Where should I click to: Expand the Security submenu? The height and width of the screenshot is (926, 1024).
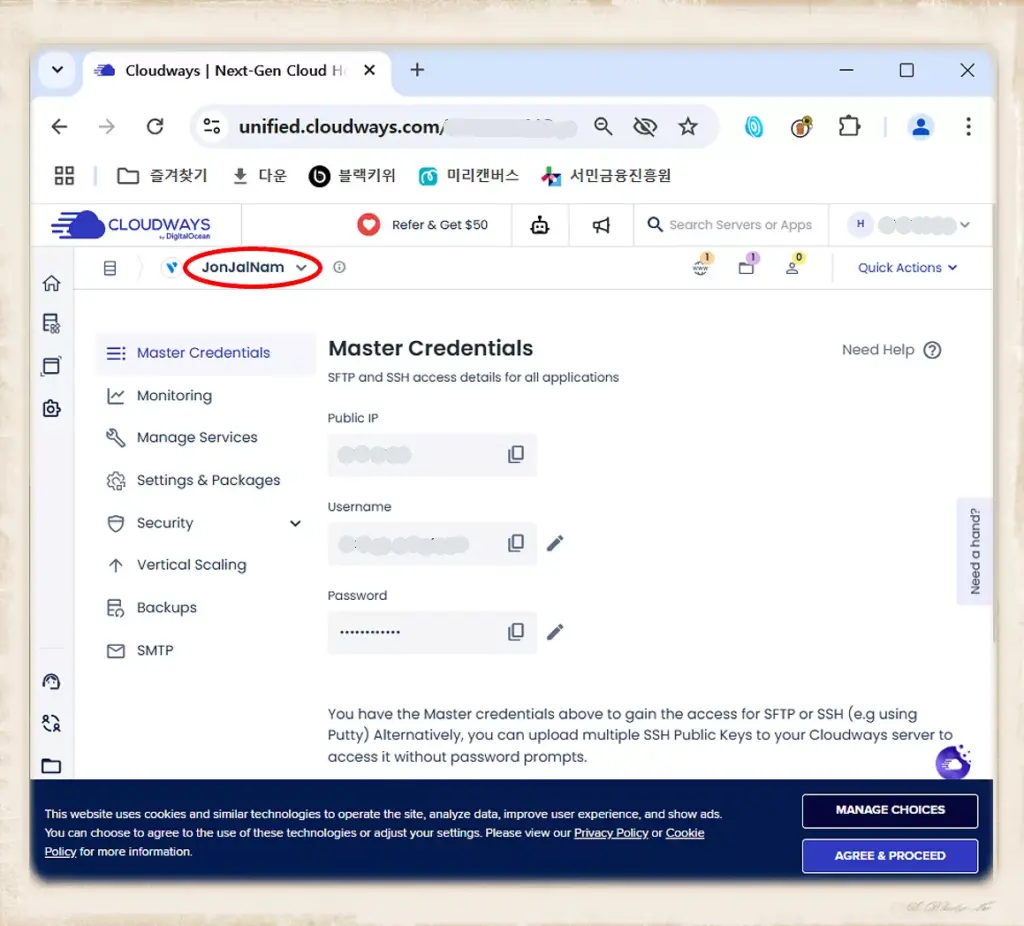(295, 523)
